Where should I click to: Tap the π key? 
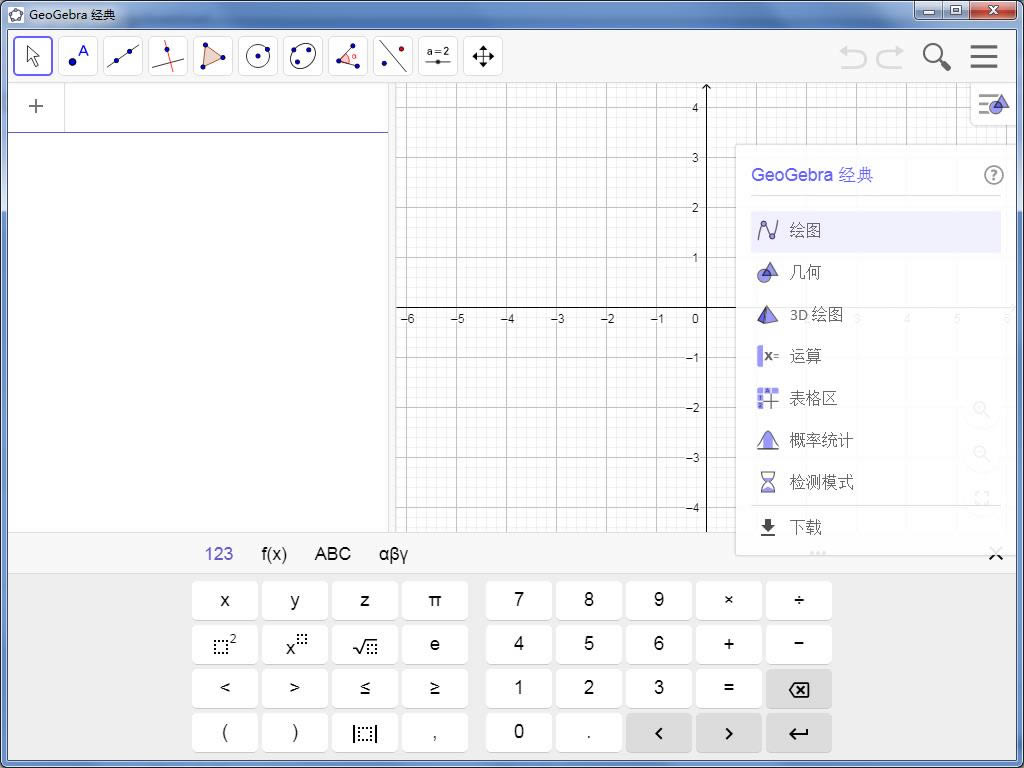(x=435, y=600)
